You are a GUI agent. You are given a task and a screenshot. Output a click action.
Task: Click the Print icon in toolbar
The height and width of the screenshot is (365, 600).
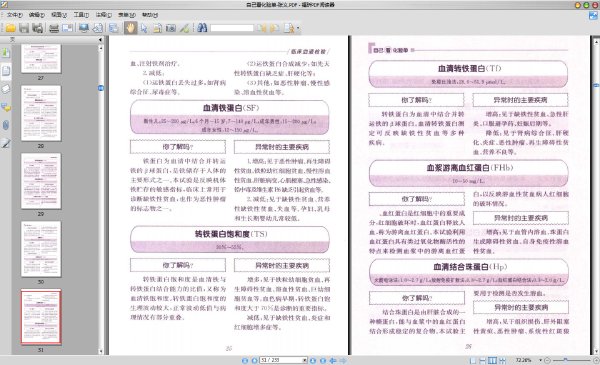coord(54,28)
